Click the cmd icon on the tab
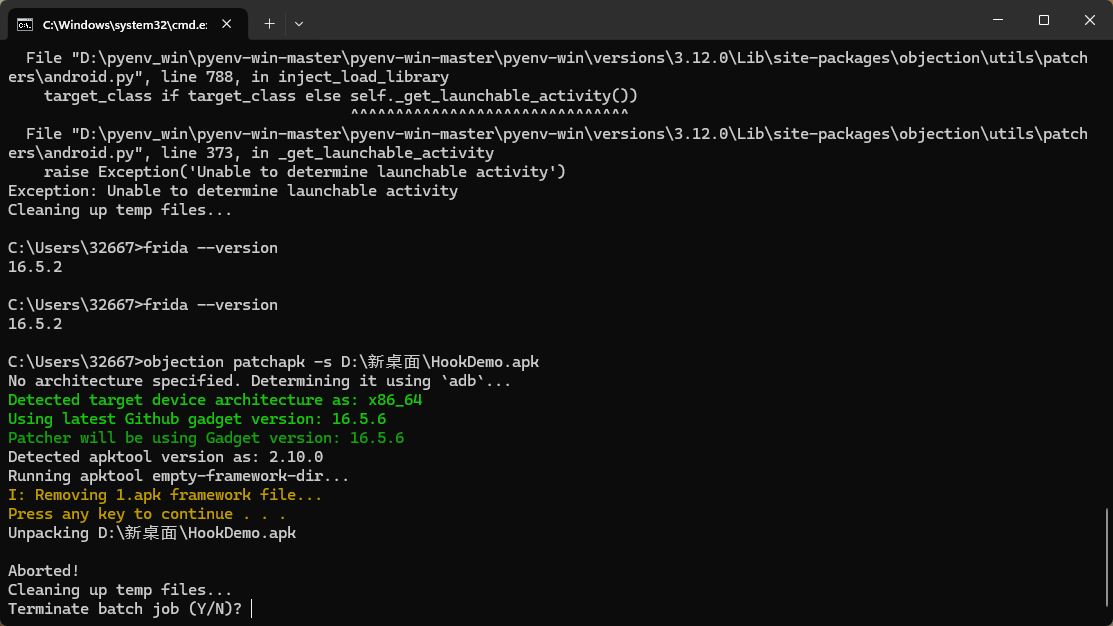 (x=26, y=22)
